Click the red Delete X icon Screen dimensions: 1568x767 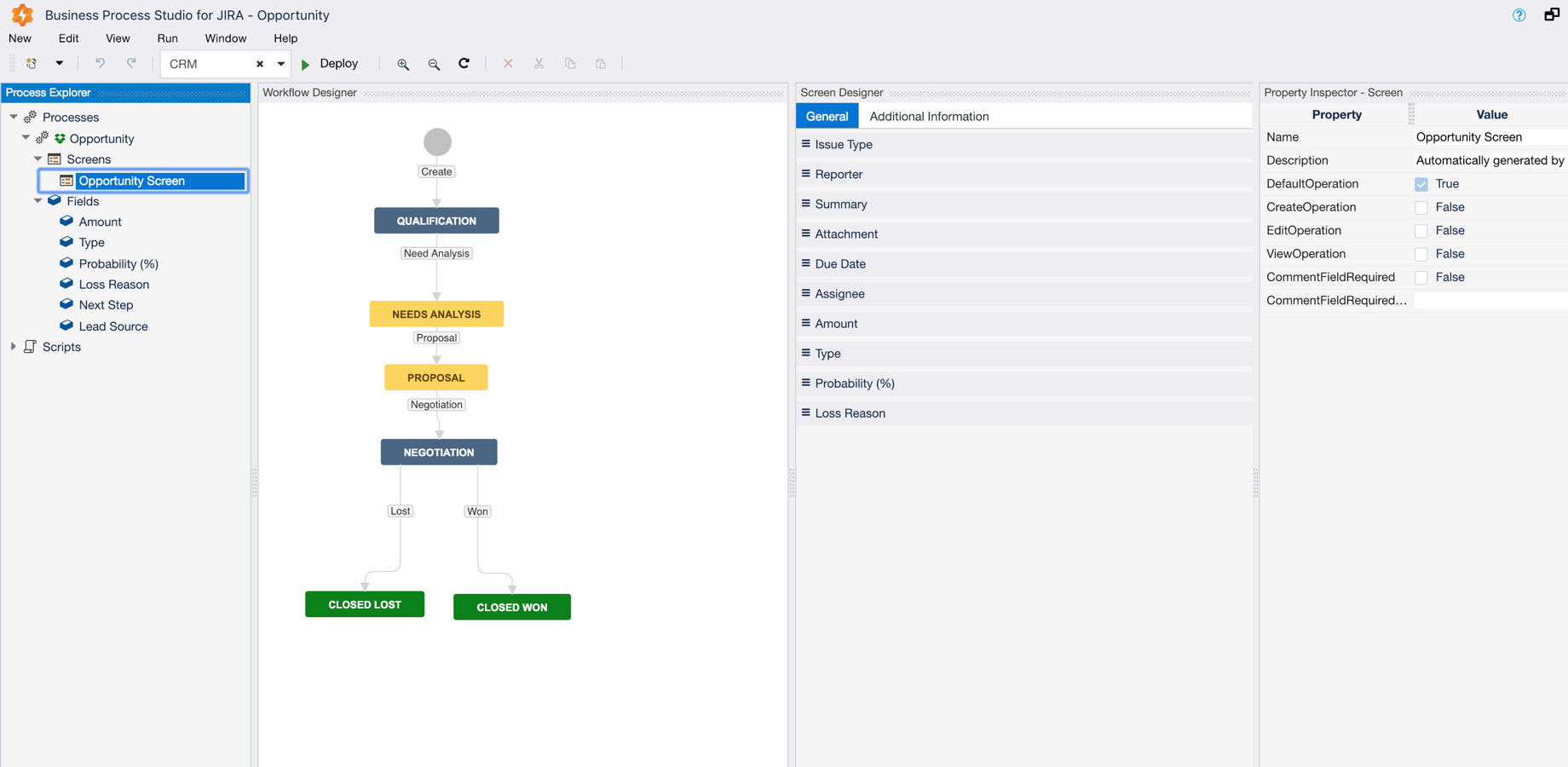tap(508, 63)
